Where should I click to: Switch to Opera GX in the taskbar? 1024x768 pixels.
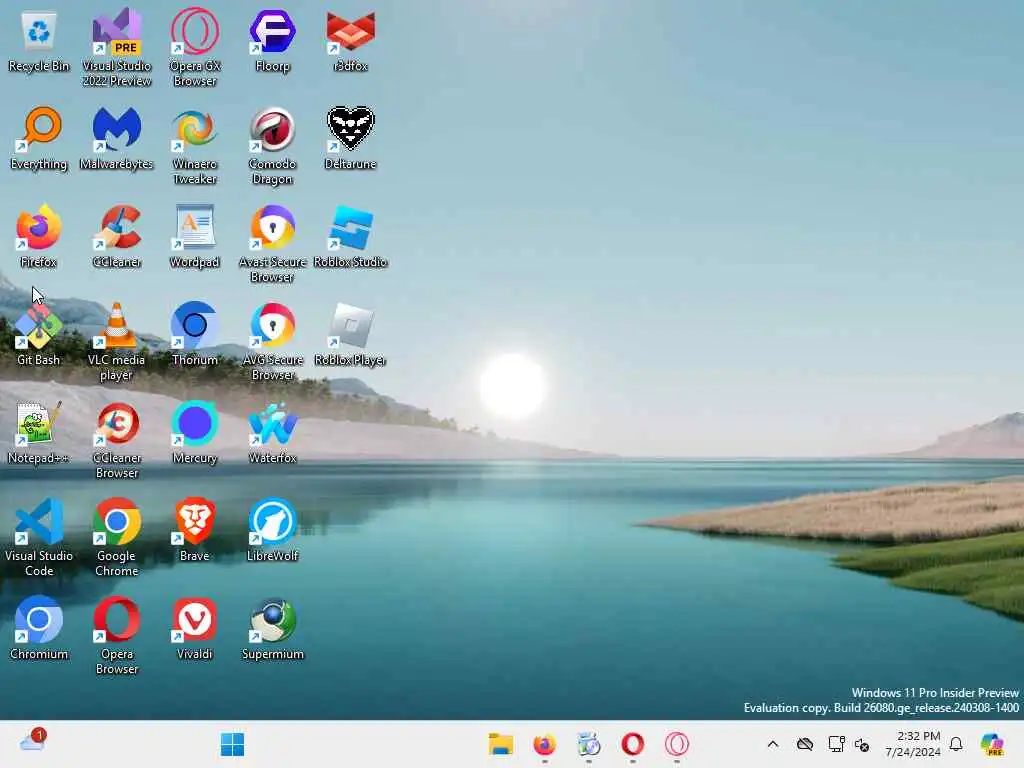pos(677,744)
